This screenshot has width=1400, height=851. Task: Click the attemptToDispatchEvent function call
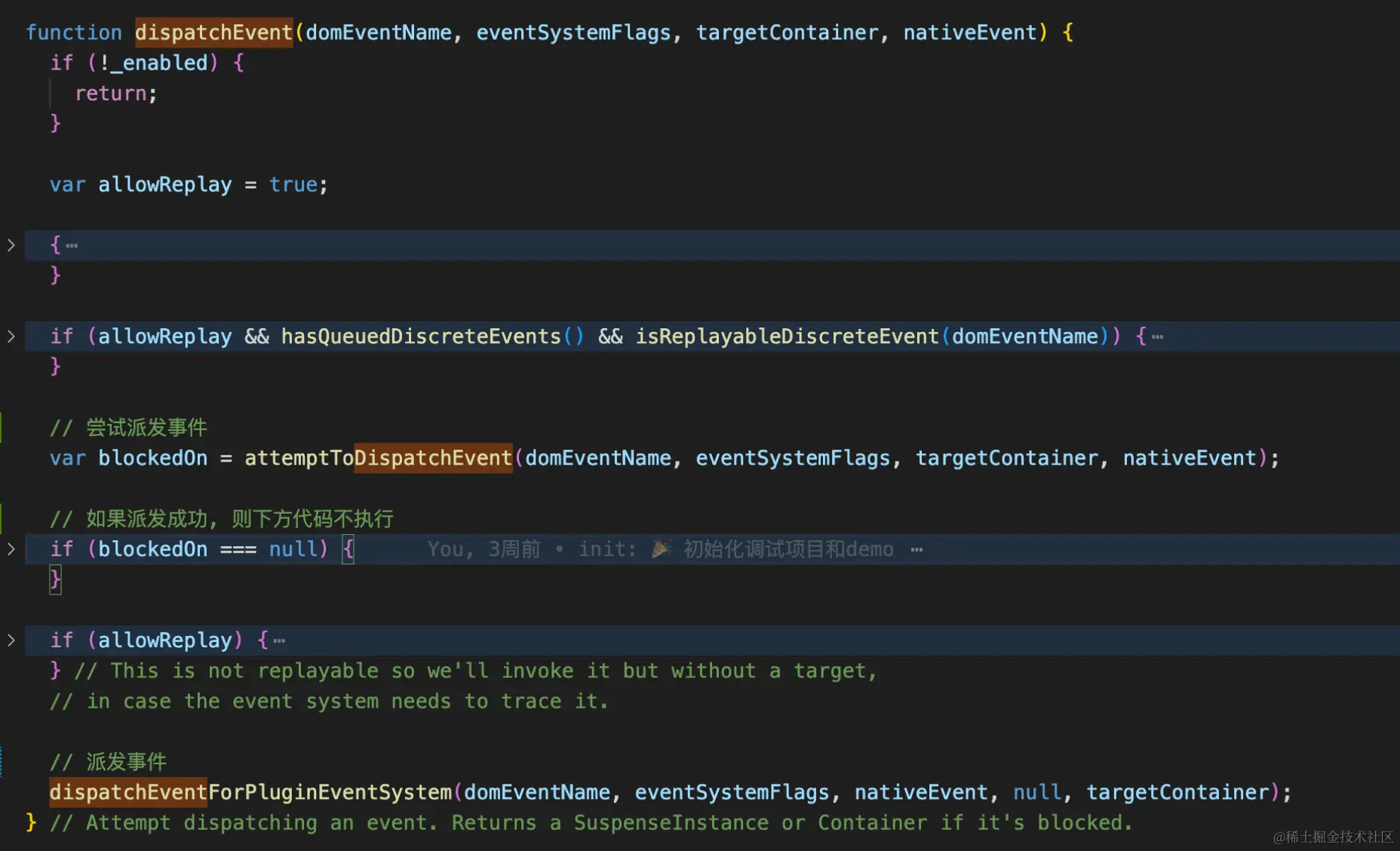click(x=378, y=458)
